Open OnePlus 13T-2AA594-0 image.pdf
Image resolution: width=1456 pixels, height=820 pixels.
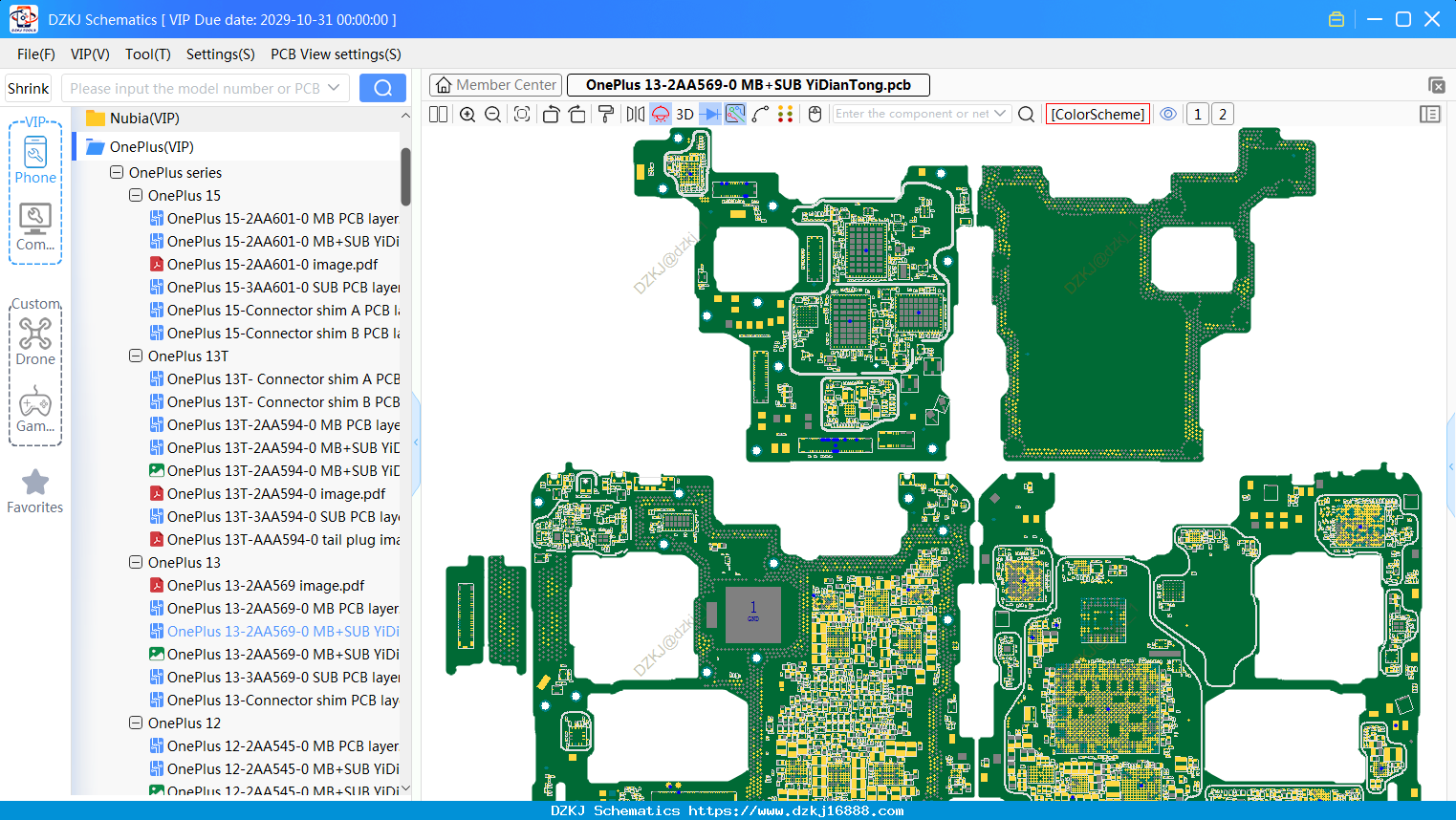[275, 494]
